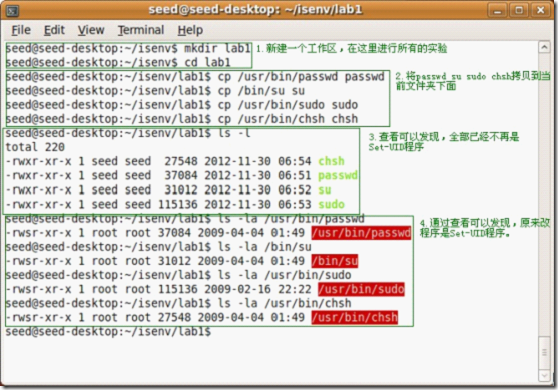Minimize the terminal window
The width and height of the screenshot is (558, 390).
pos(497,10)
